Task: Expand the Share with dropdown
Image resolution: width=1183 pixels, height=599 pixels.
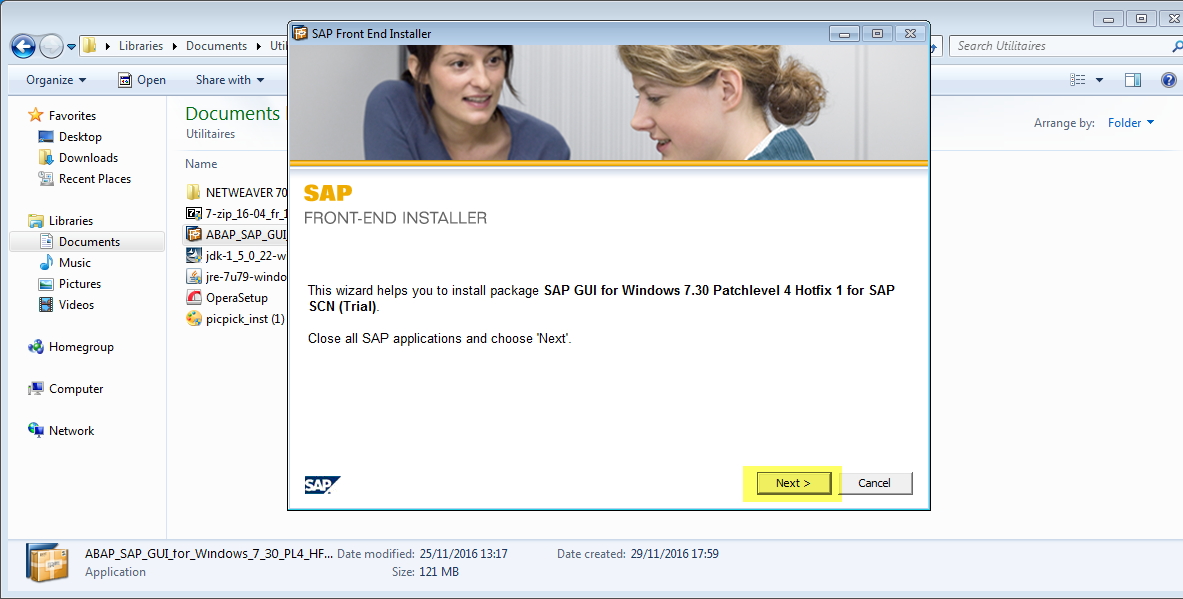Action: coord(230,80)
